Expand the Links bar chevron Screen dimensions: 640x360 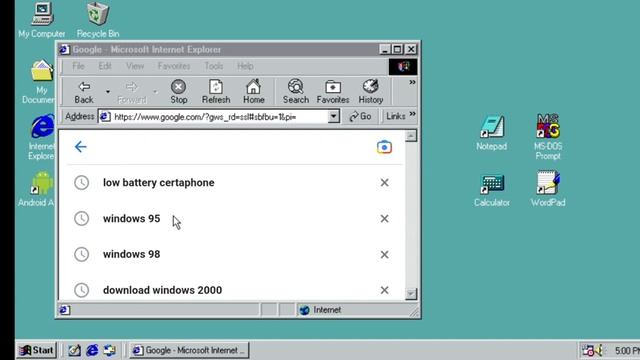412,113
